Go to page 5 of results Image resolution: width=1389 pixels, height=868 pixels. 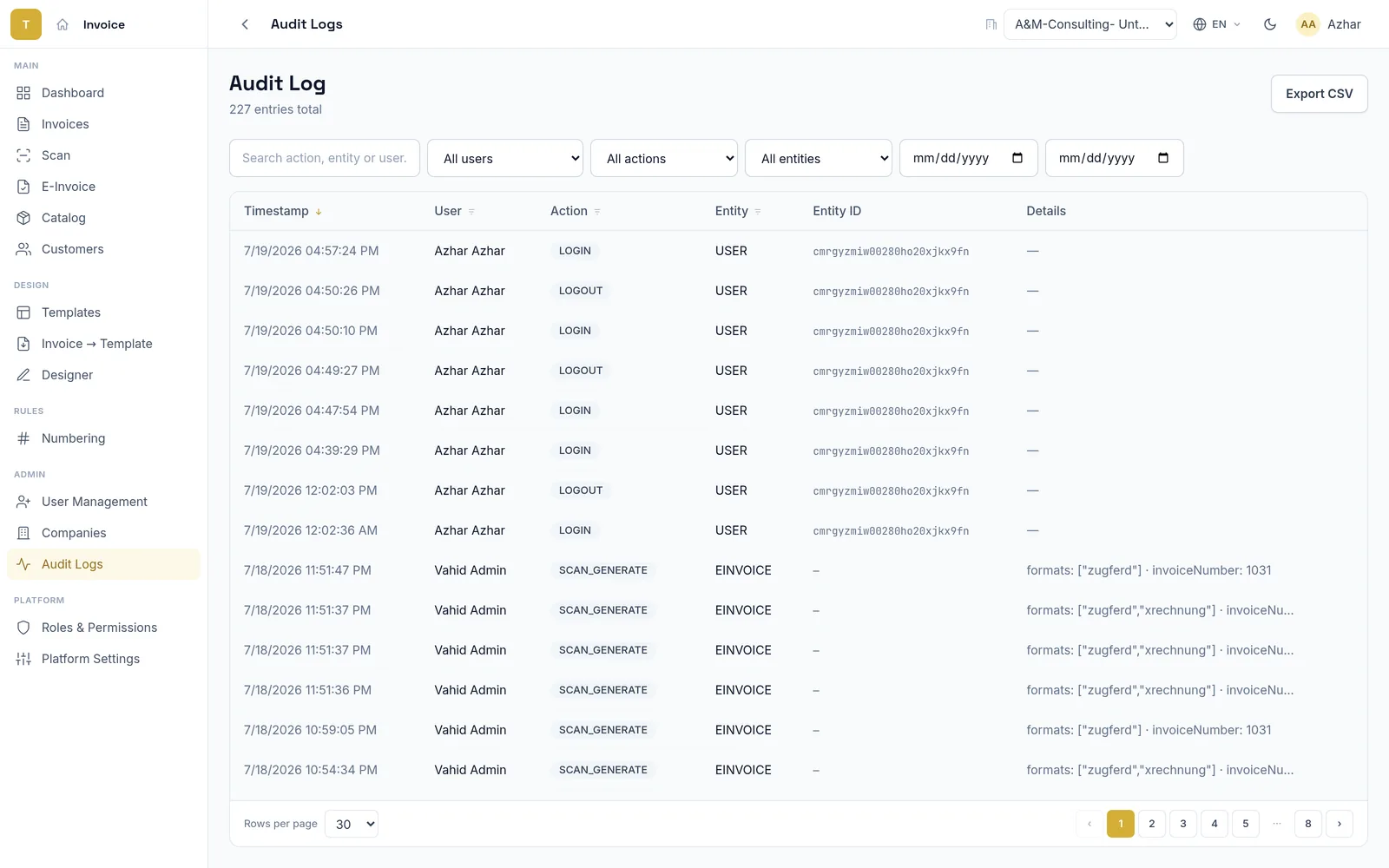pos(1246,824)
